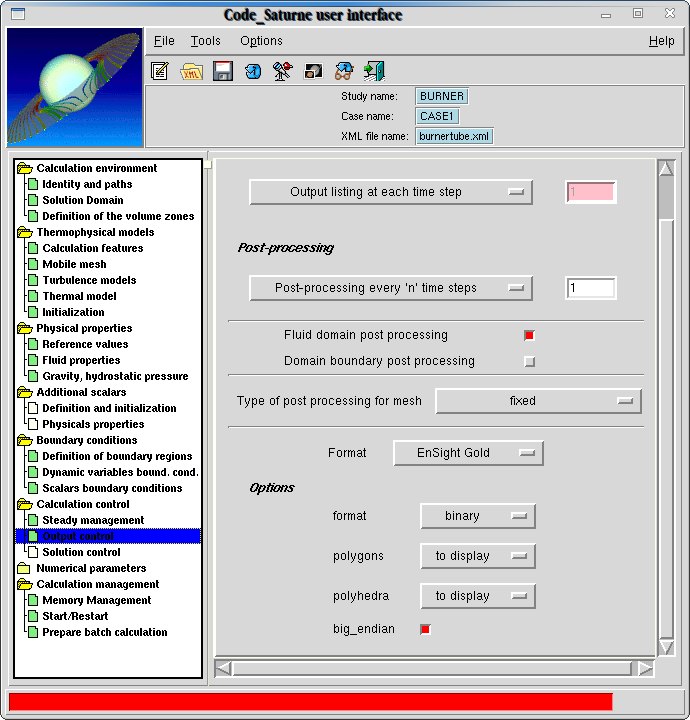Collapse the Calculation control folder
The image size is (690, 720).
(x=25, y=504)
